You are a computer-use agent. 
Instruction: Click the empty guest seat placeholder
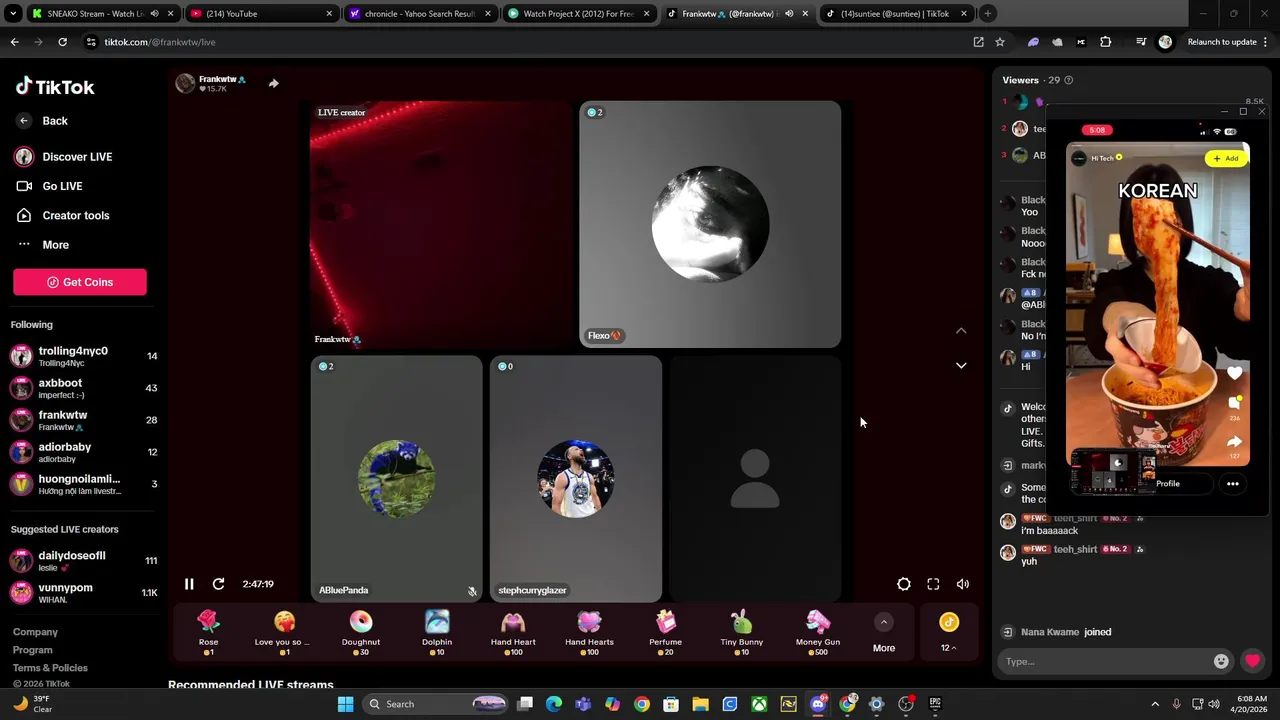pos(755,479)
